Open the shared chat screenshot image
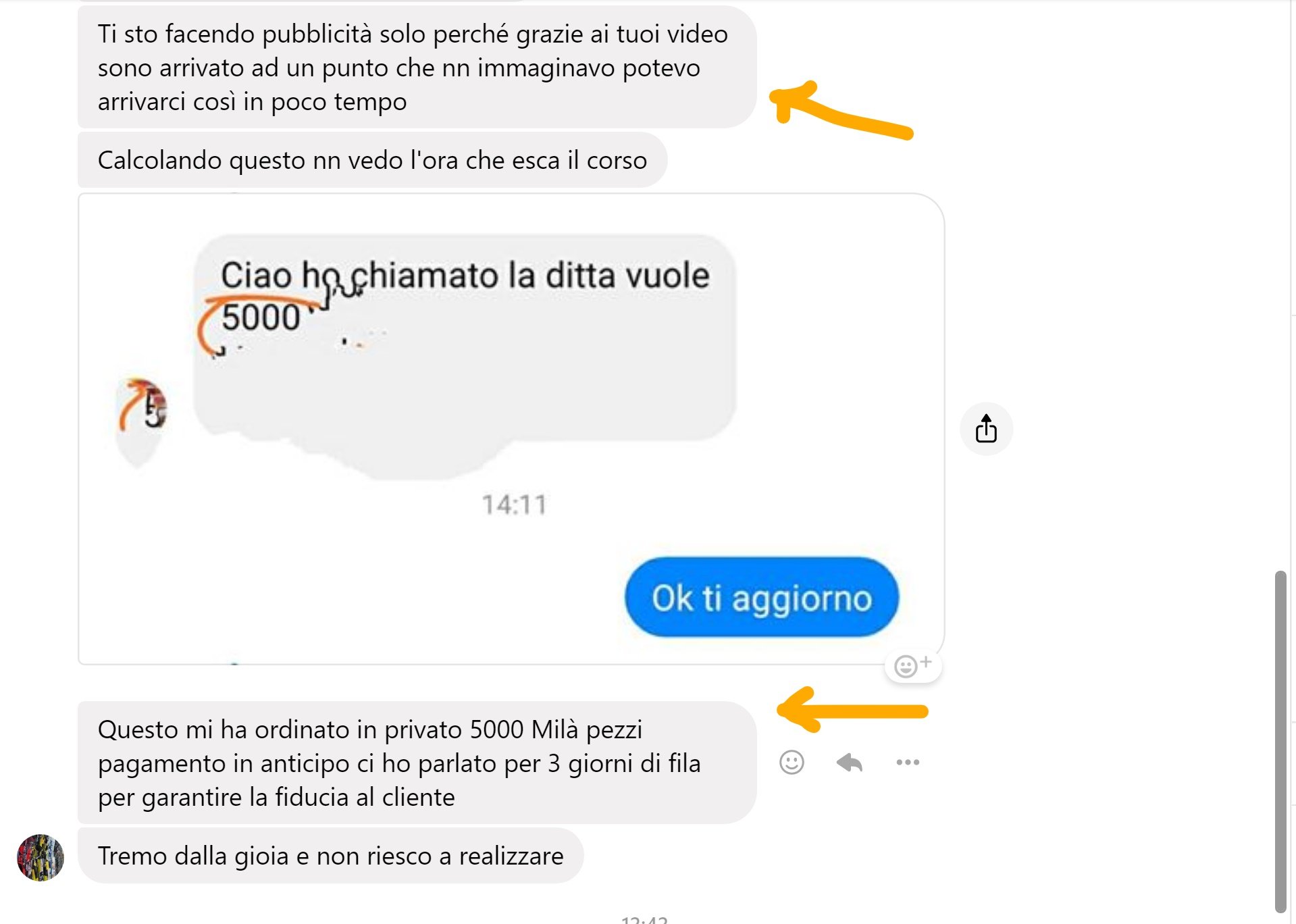Image resolution: width=1296 pixels, height=924 pixels. point(511,429)
